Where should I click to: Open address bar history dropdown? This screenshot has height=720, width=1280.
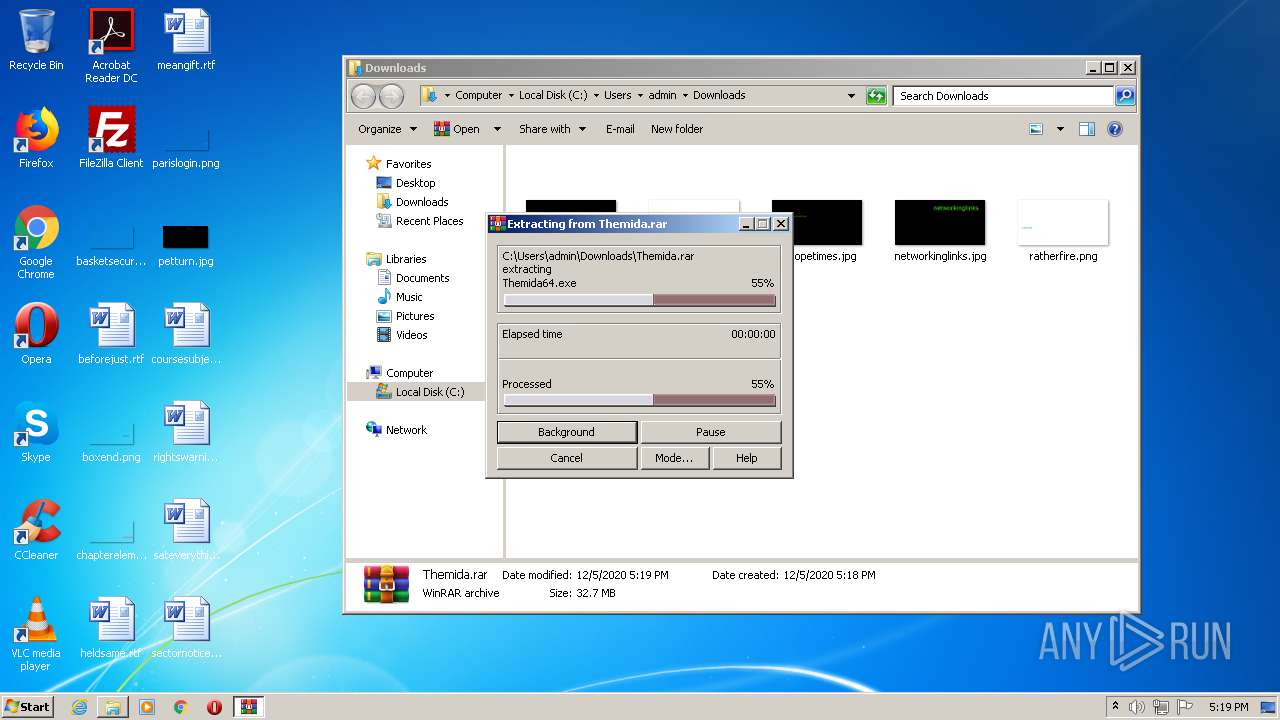tap(851, 96)
